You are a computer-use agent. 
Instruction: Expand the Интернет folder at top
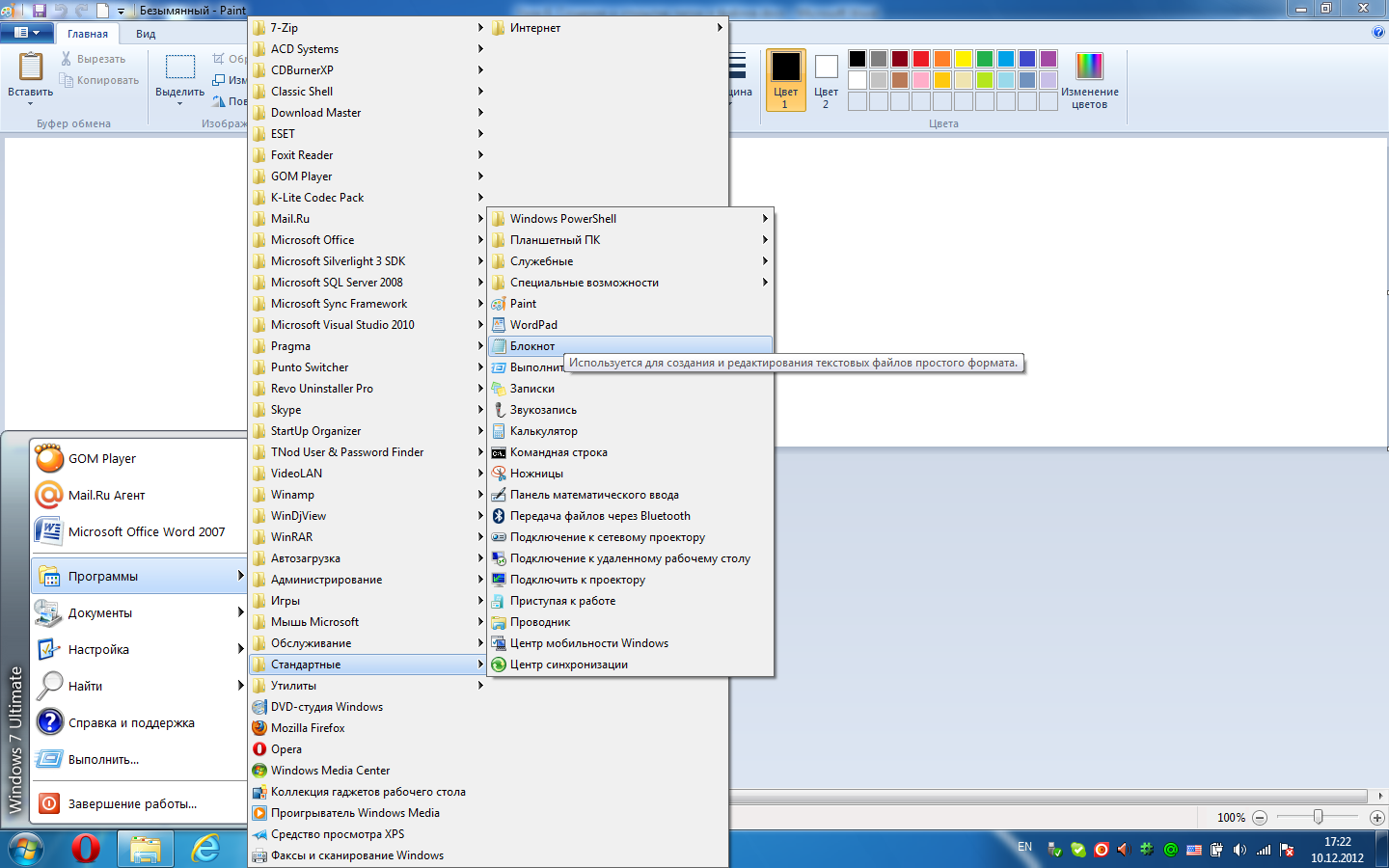pos(607,28)
